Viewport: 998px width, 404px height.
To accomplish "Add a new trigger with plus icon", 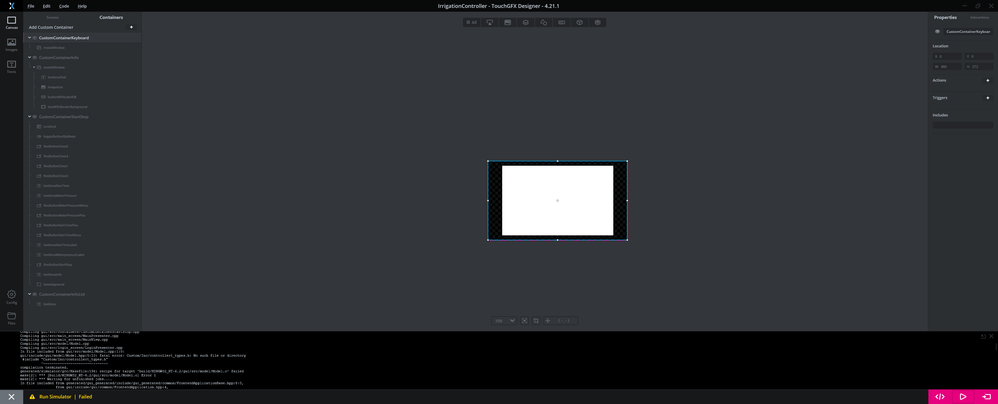I will pyautogui.click(x=988, y=98).
